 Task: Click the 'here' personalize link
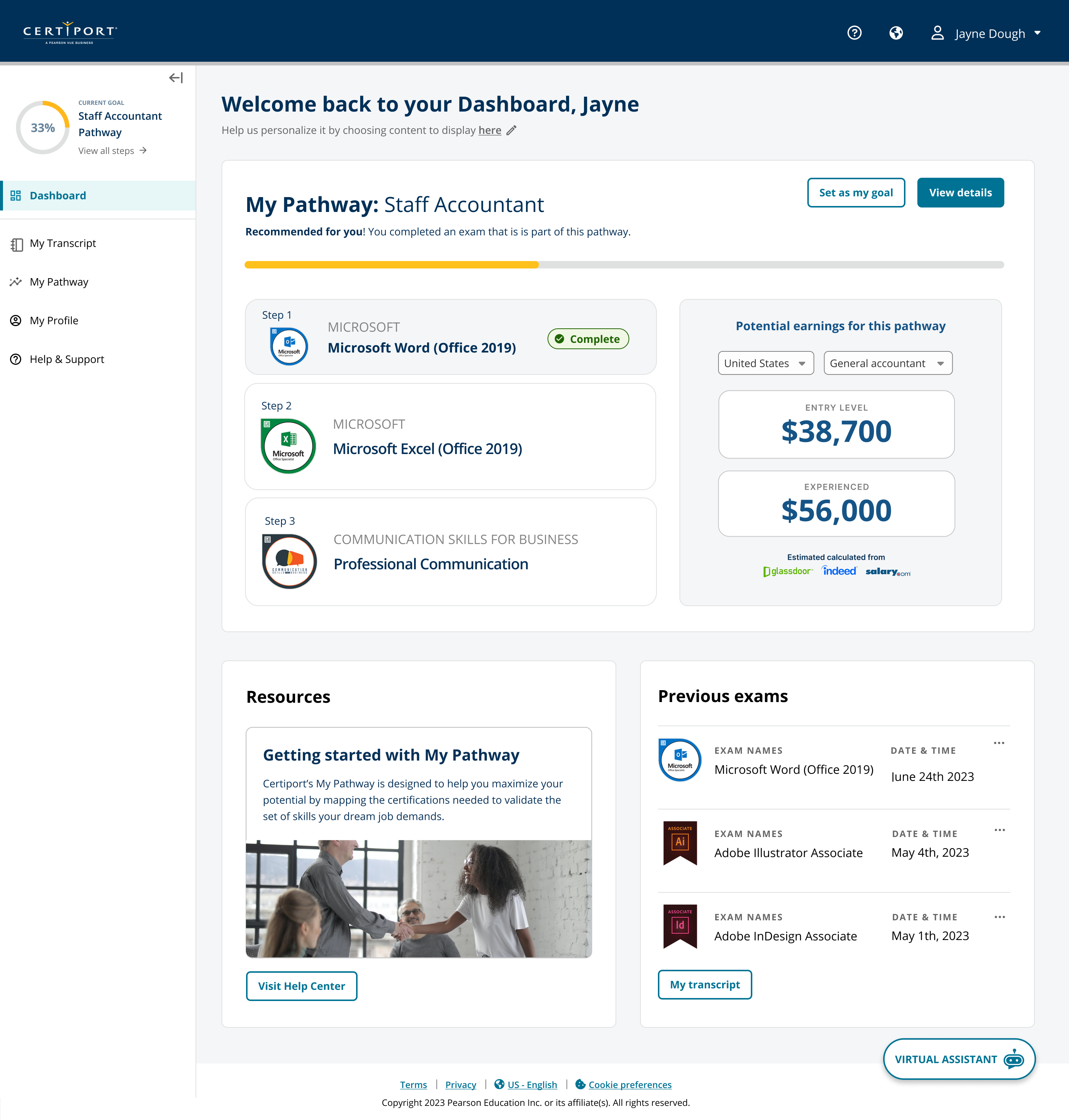(490, 131)
